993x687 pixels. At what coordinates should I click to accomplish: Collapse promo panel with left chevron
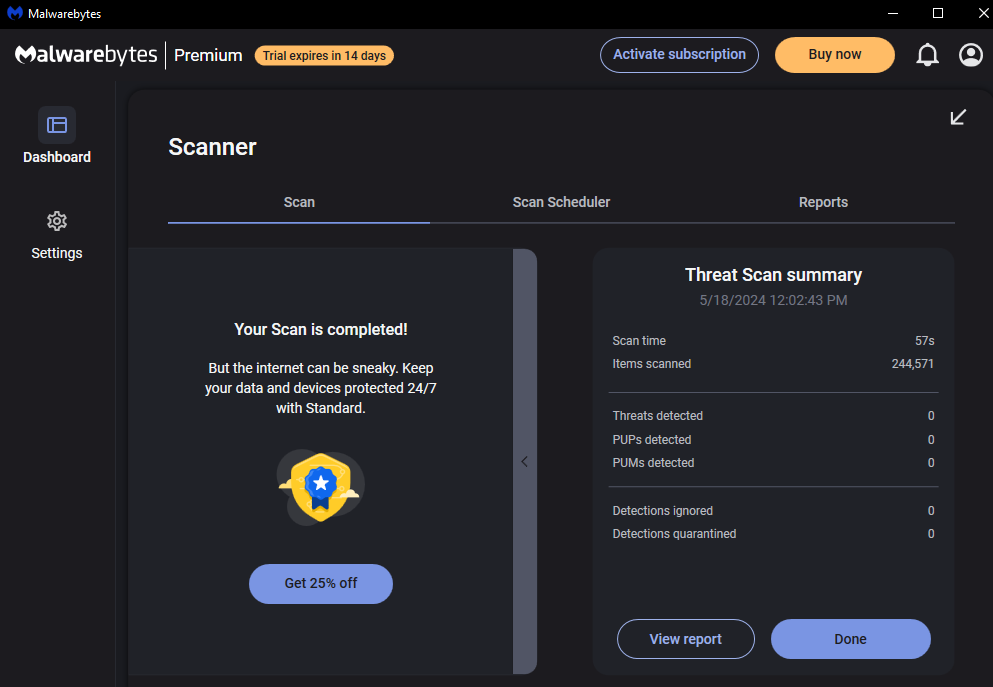point(524,462)
